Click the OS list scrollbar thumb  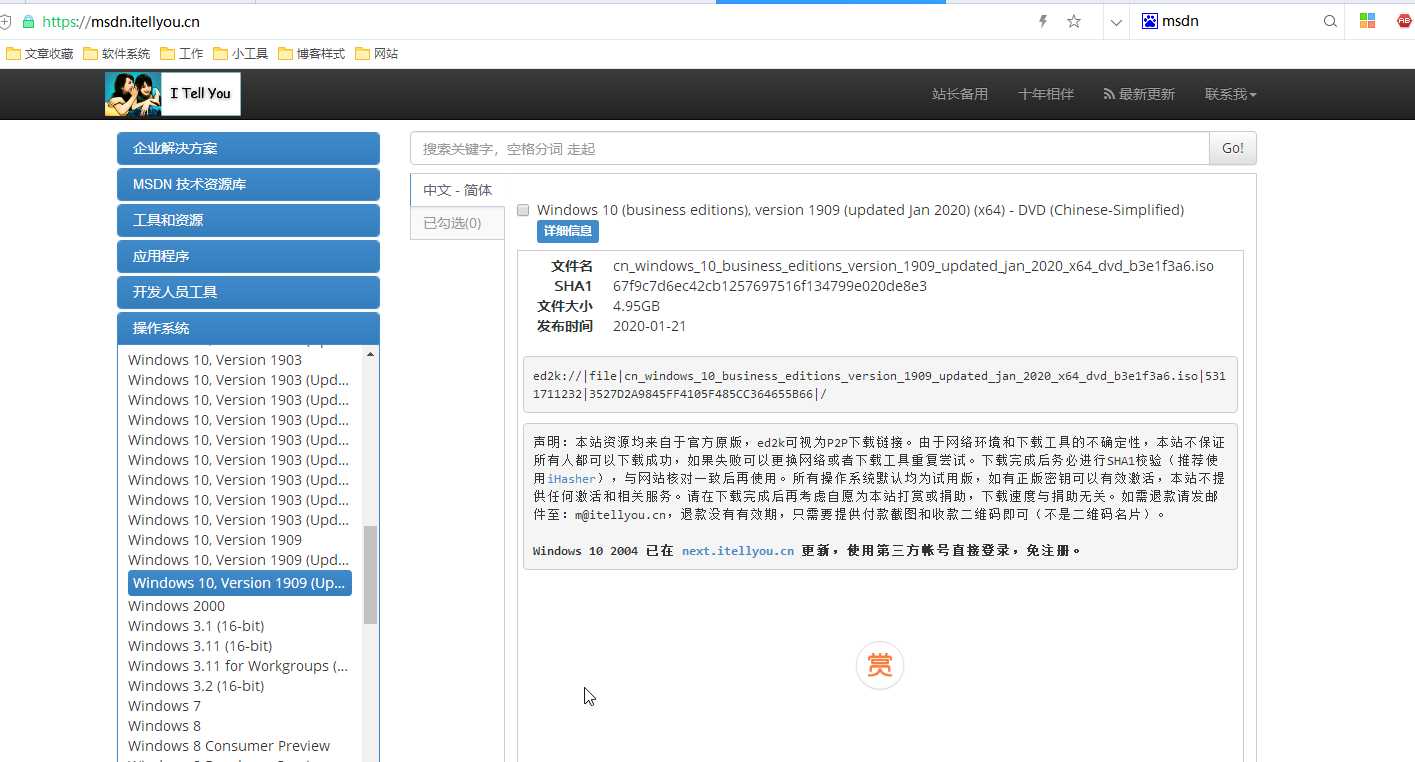click(x=370, y=575)
